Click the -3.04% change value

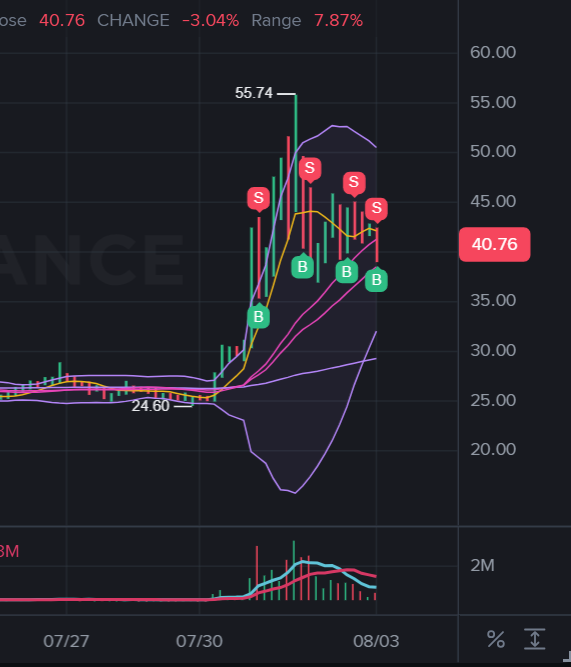pyautogui.click(x=211, y=20)
